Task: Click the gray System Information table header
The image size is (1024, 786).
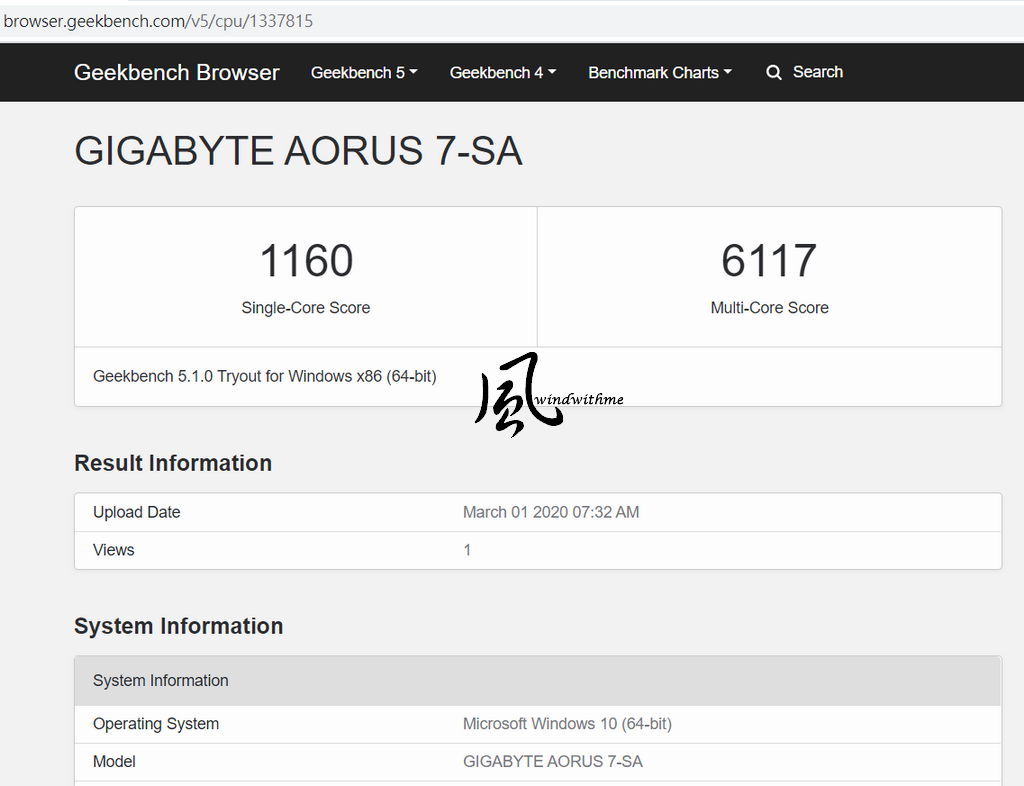Action: 537,681
